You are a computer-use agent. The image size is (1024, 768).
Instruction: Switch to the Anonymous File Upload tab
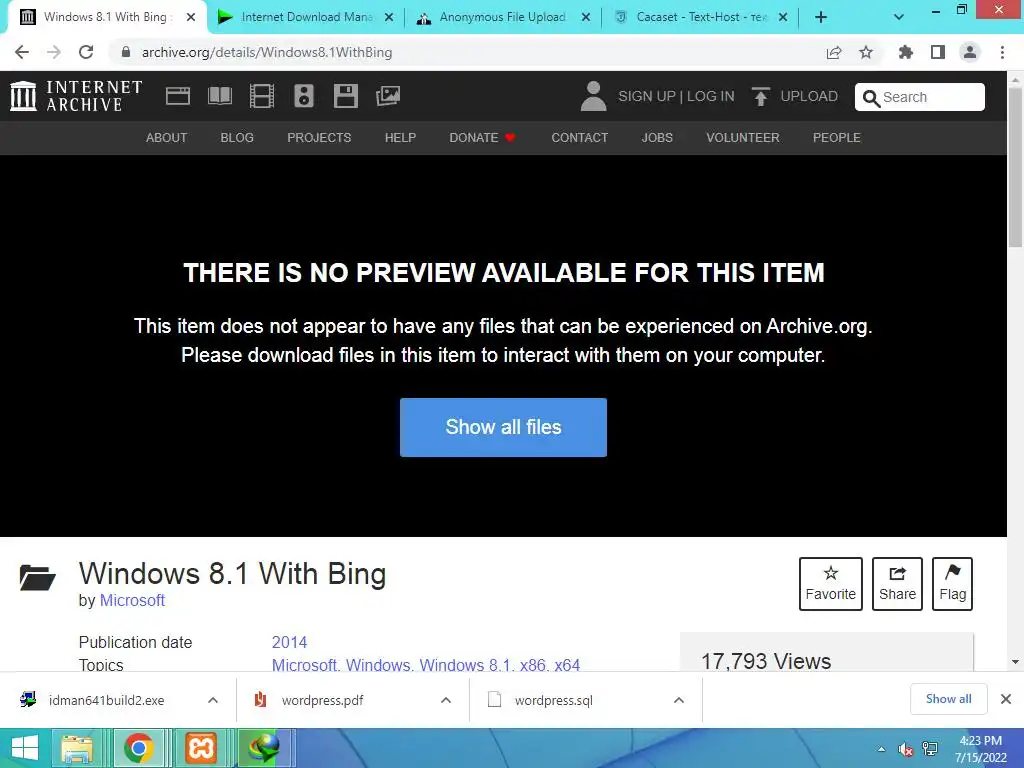coord(503,18)
